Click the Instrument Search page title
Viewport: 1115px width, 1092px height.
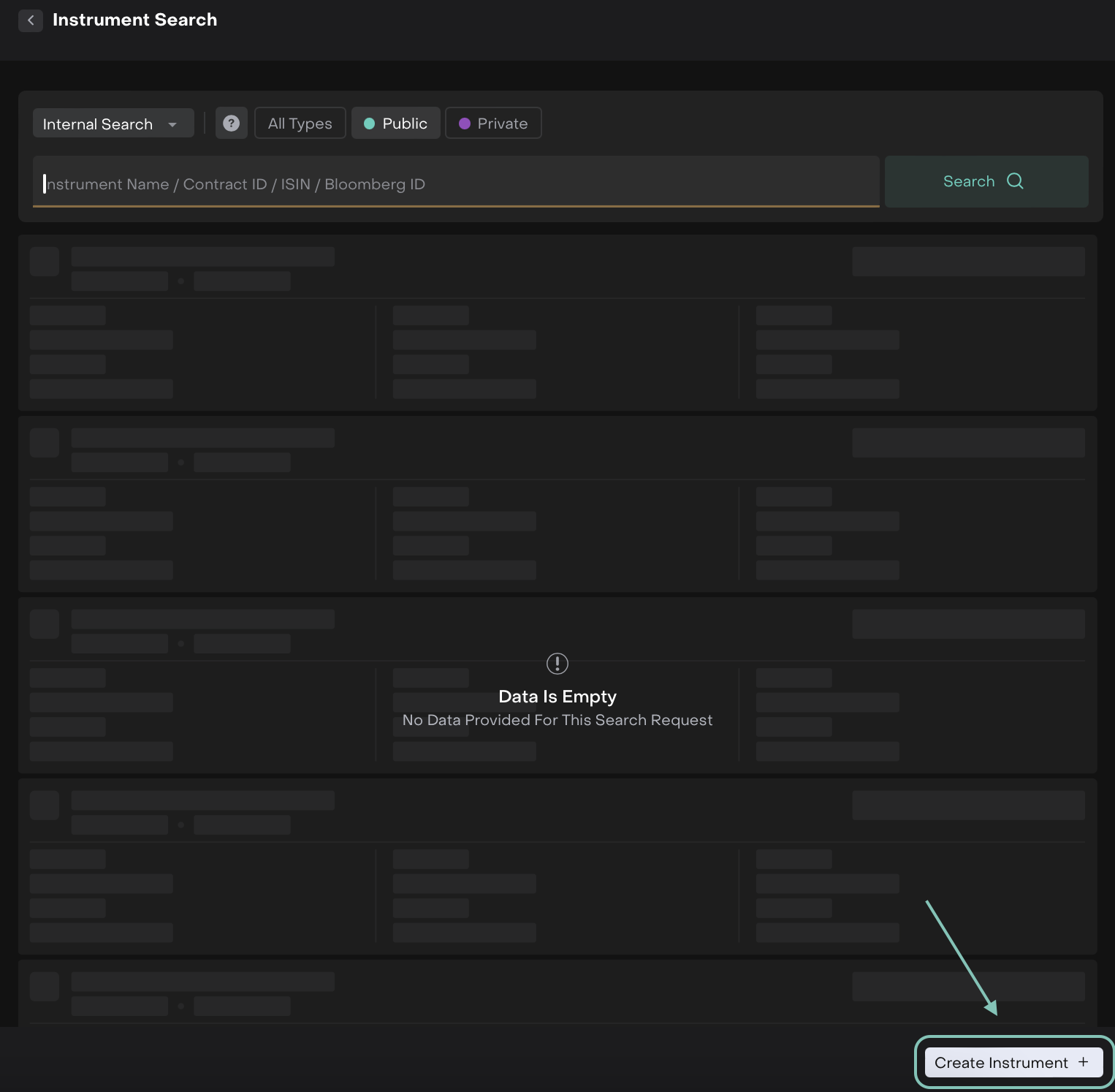pos(134,20)
